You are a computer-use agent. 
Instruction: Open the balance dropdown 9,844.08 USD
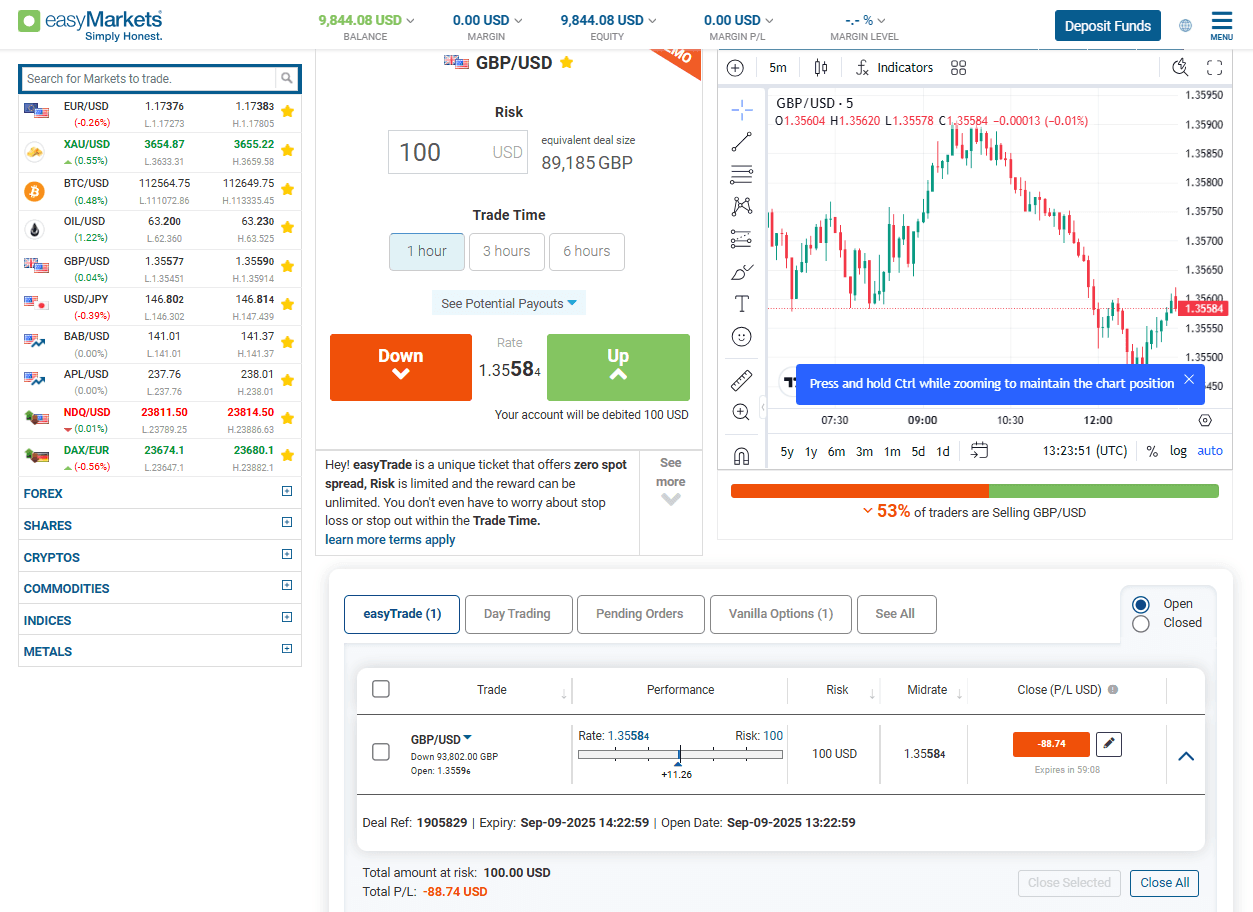366,20
